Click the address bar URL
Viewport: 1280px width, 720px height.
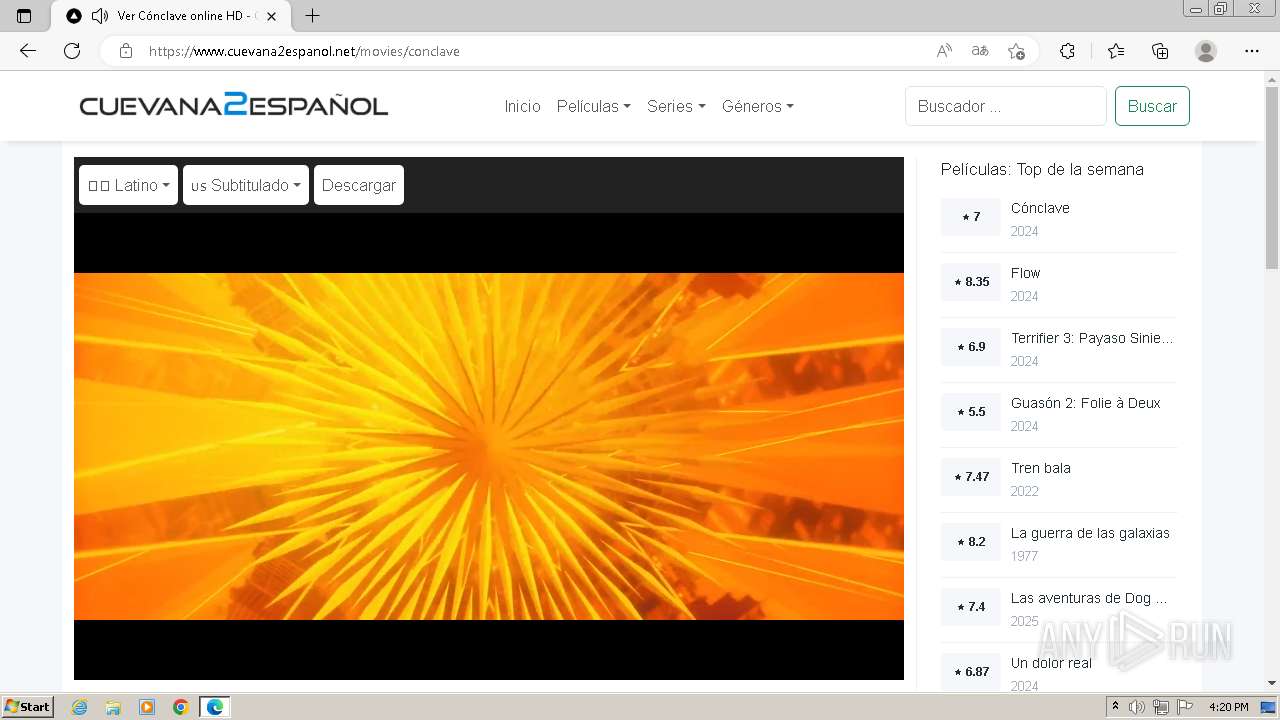click(x=304, y=51)
